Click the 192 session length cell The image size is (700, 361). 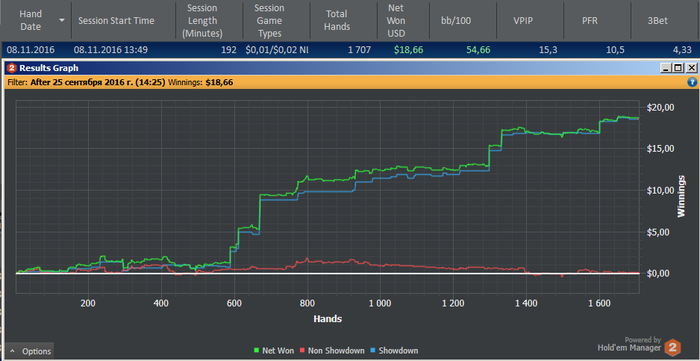point(229,50)
